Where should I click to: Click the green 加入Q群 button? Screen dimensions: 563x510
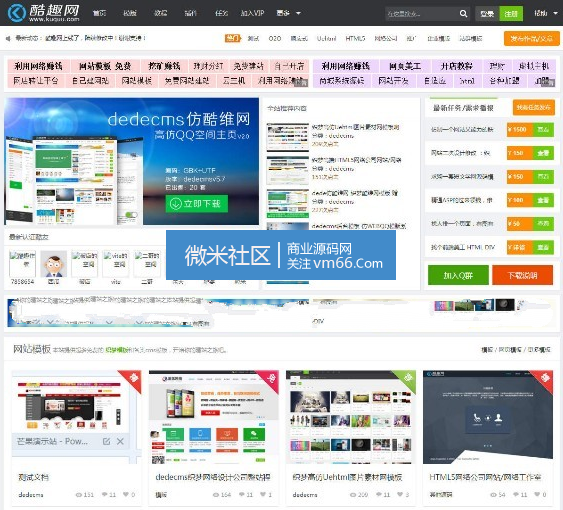pos(458,275)
